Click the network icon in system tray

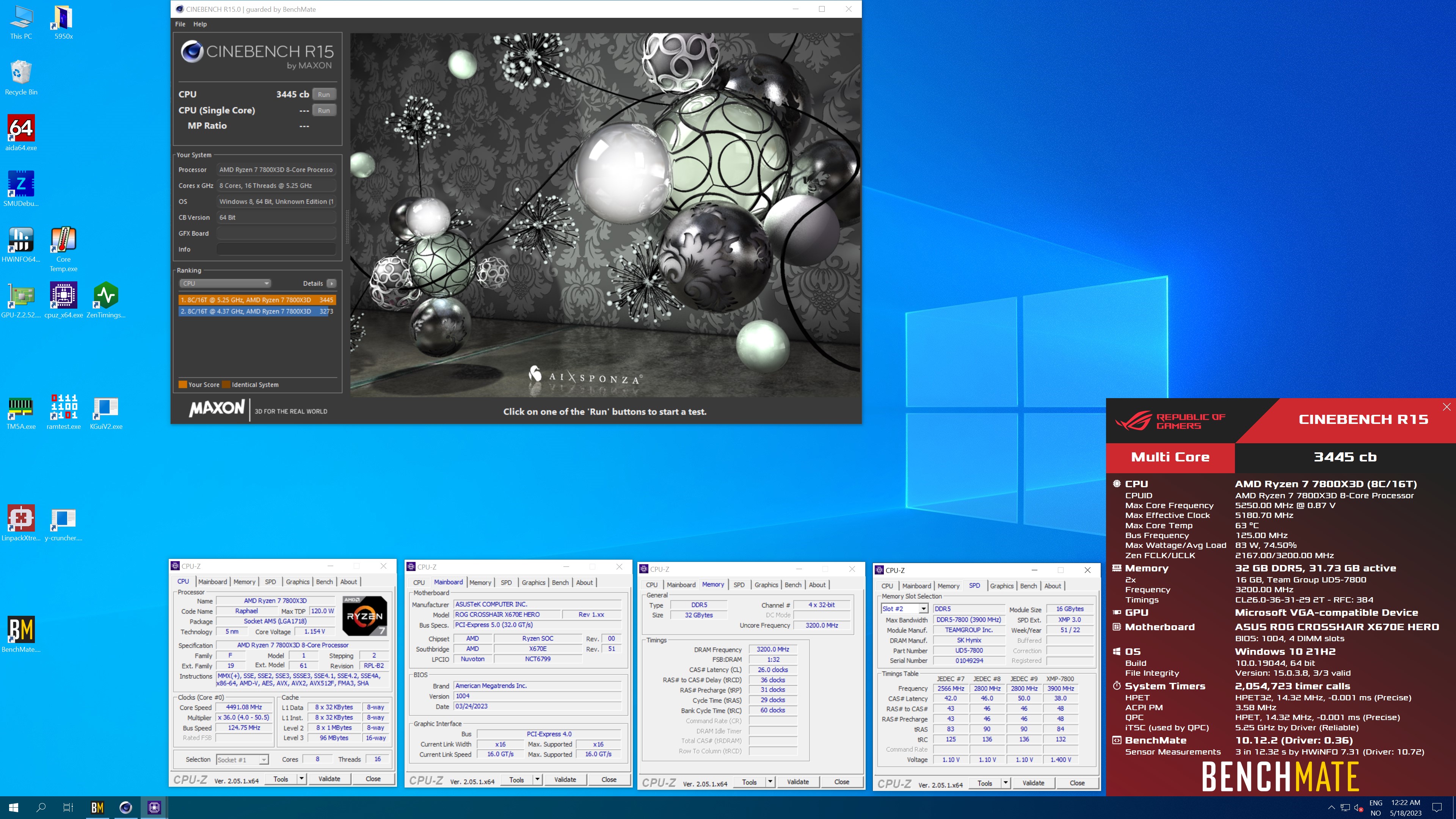pos(1345,808)
